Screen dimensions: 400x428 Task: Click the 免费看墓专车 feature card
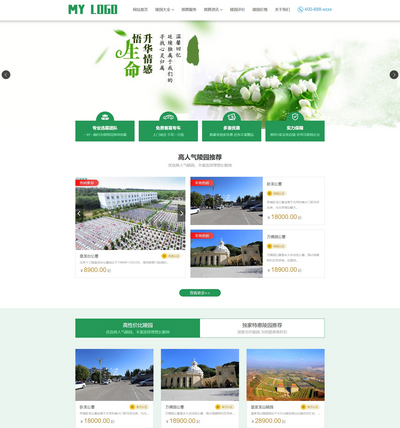coord(168,131)
